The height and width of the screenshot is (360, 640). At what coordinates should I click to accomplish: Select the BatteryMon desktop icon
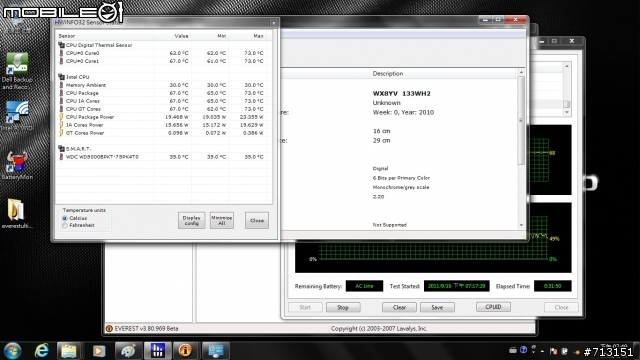coord(17,165)
